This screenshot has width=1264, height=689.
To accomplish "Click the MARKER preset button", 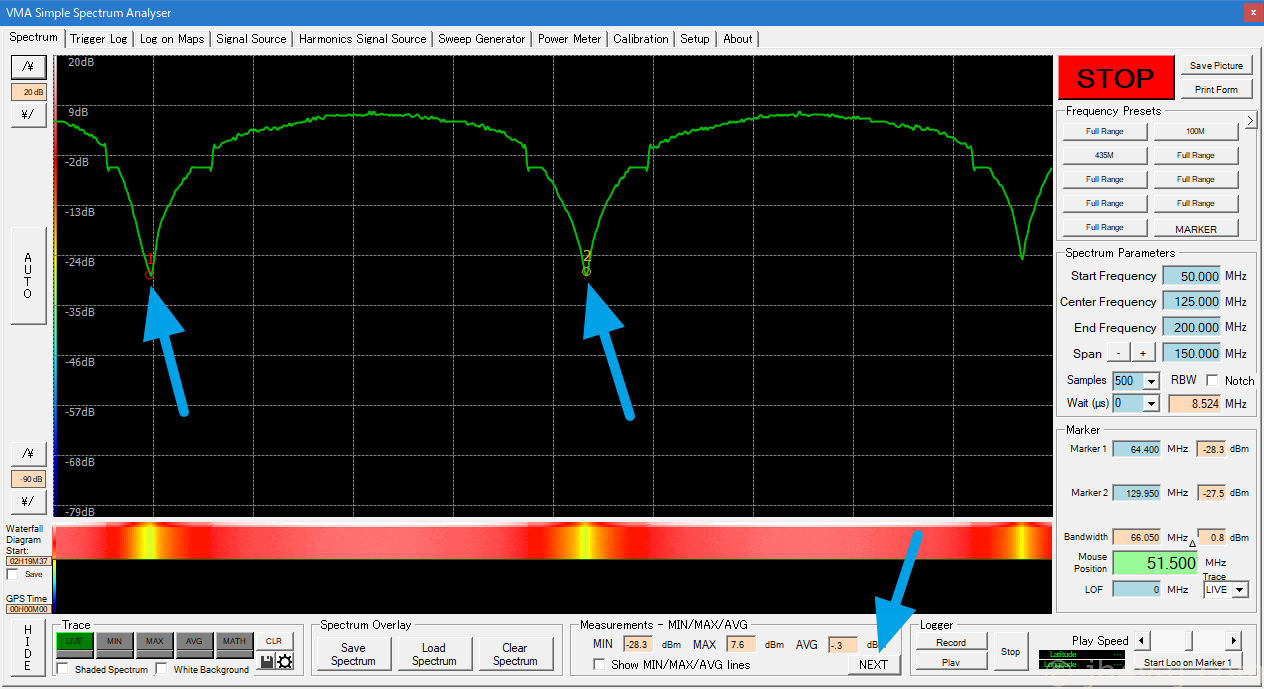I will 1196,228.
